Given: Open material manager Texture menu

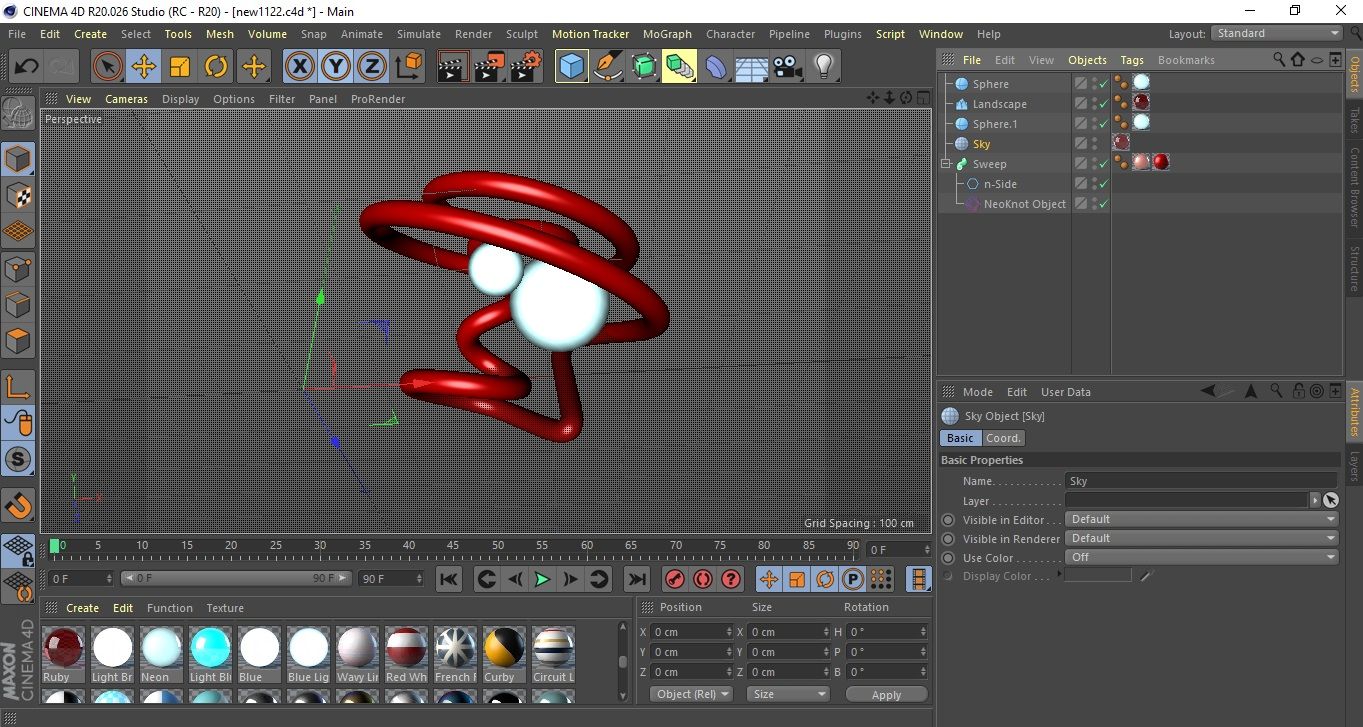Looking at the screenshot, I should (x=225, y=608).
